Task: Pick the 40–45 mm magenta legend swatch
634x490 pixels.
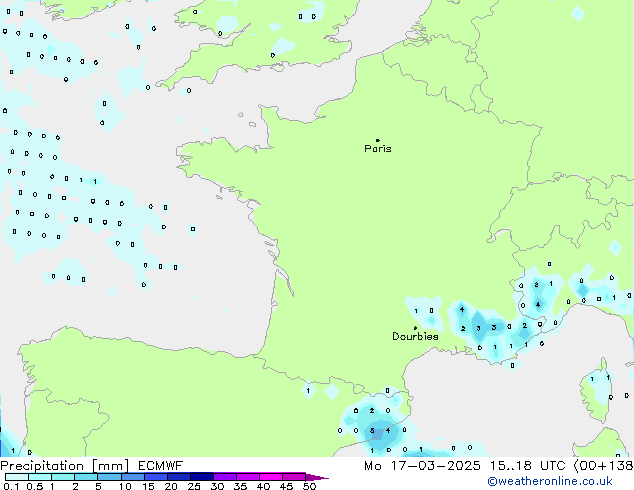Action: point(271,477)
